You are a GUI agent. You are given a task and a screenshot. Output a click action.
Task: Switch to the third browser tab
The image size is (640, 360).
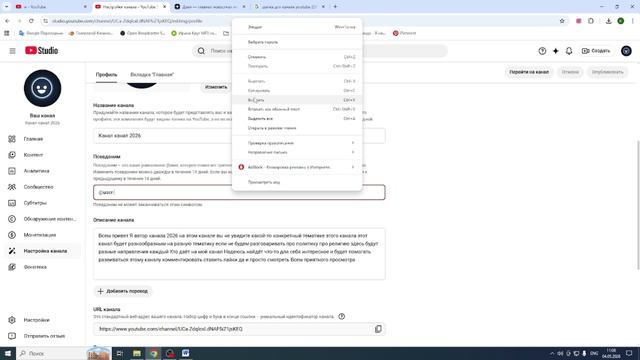[x=210, y=7]
